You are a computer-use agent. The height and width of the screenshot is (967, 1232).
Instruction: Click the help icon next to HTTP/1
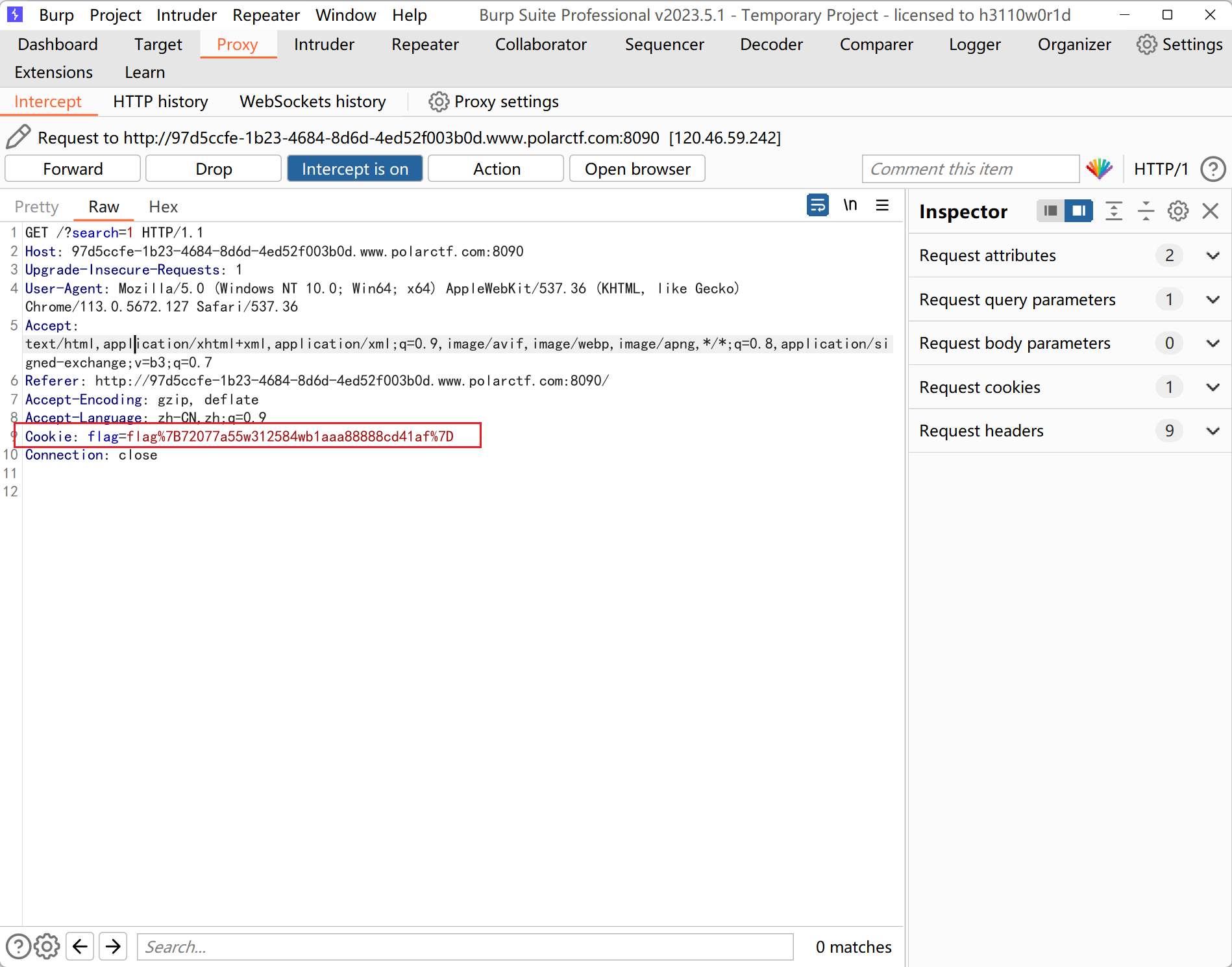click(1213, 169)
